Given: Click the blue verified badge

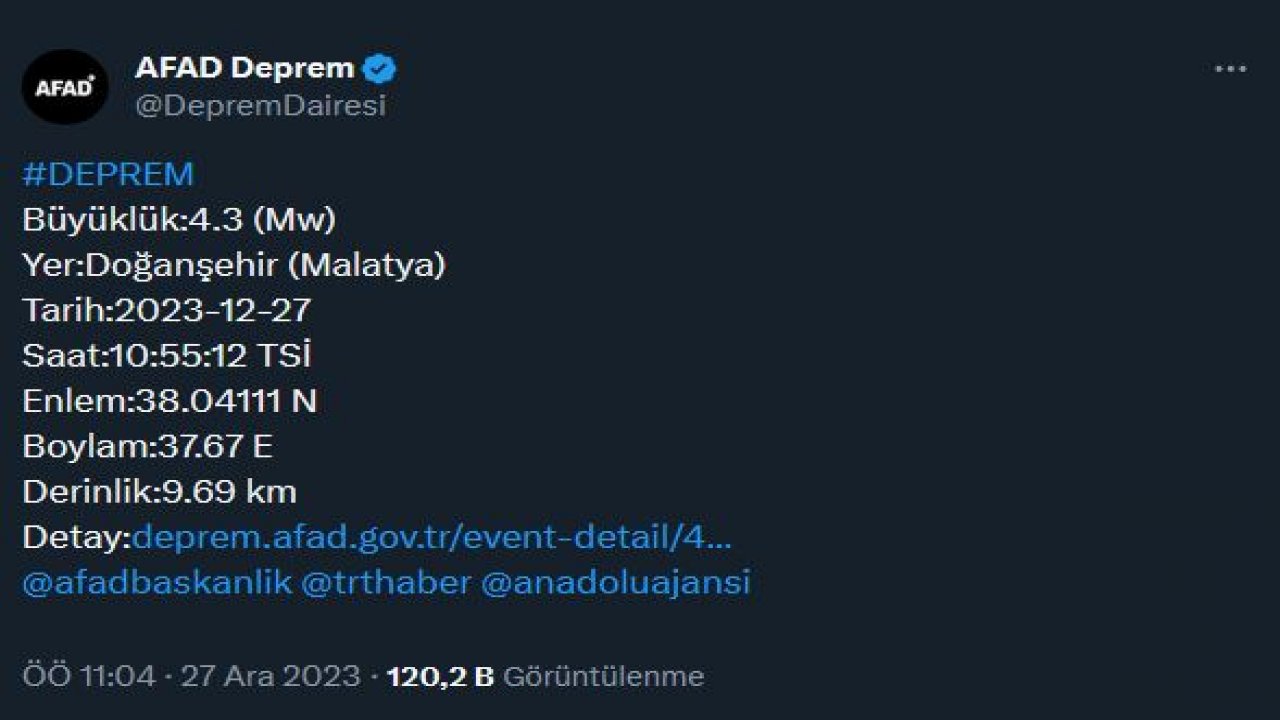Looking at the screenshot, I should pos(379,66).
